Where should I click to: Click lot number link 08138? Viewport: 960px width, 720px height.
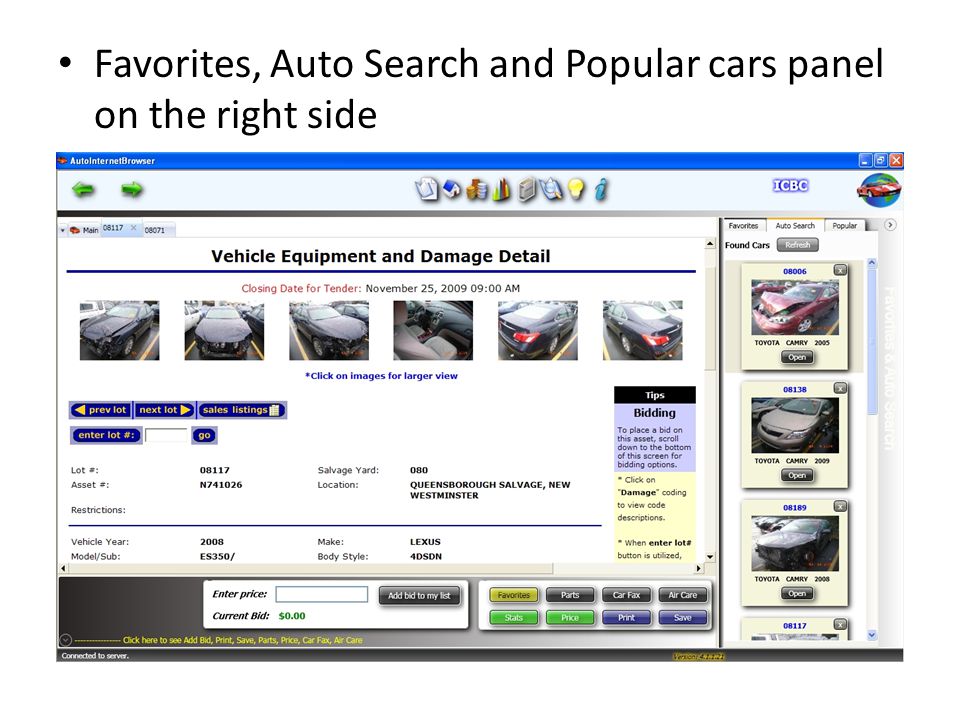point(795,389)
